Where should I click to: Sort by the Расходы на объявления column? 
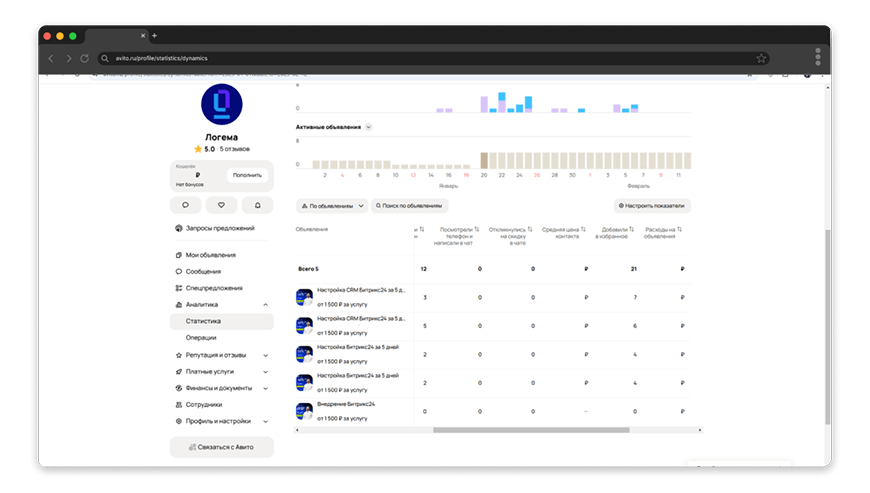point(663,232)
